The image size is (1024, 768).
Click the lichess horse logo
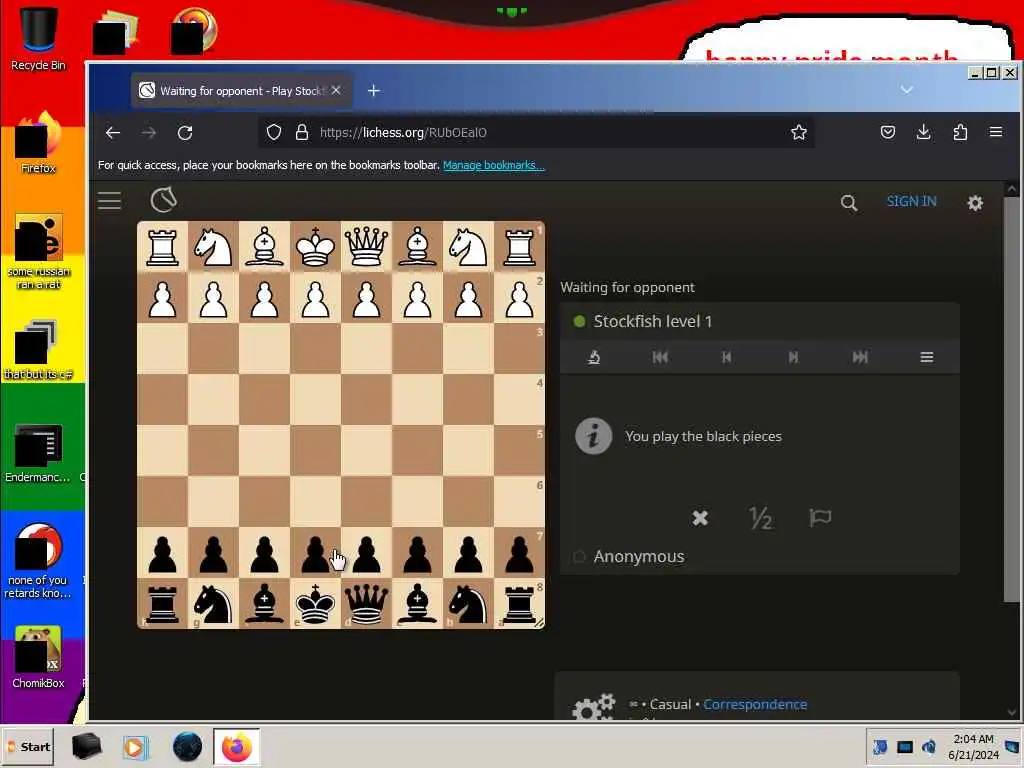[x=163, y=200]
